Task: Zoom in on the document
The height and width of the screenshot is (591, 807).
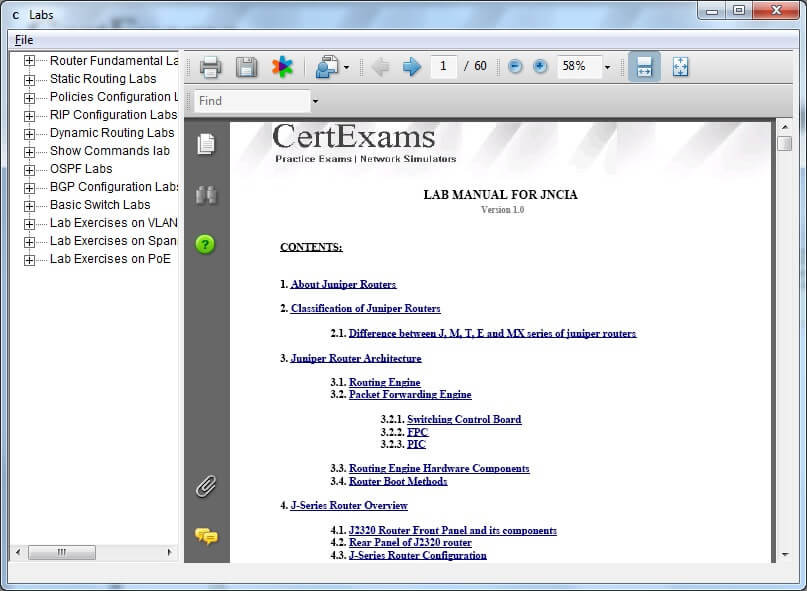Action: click(x=540, y=66)
